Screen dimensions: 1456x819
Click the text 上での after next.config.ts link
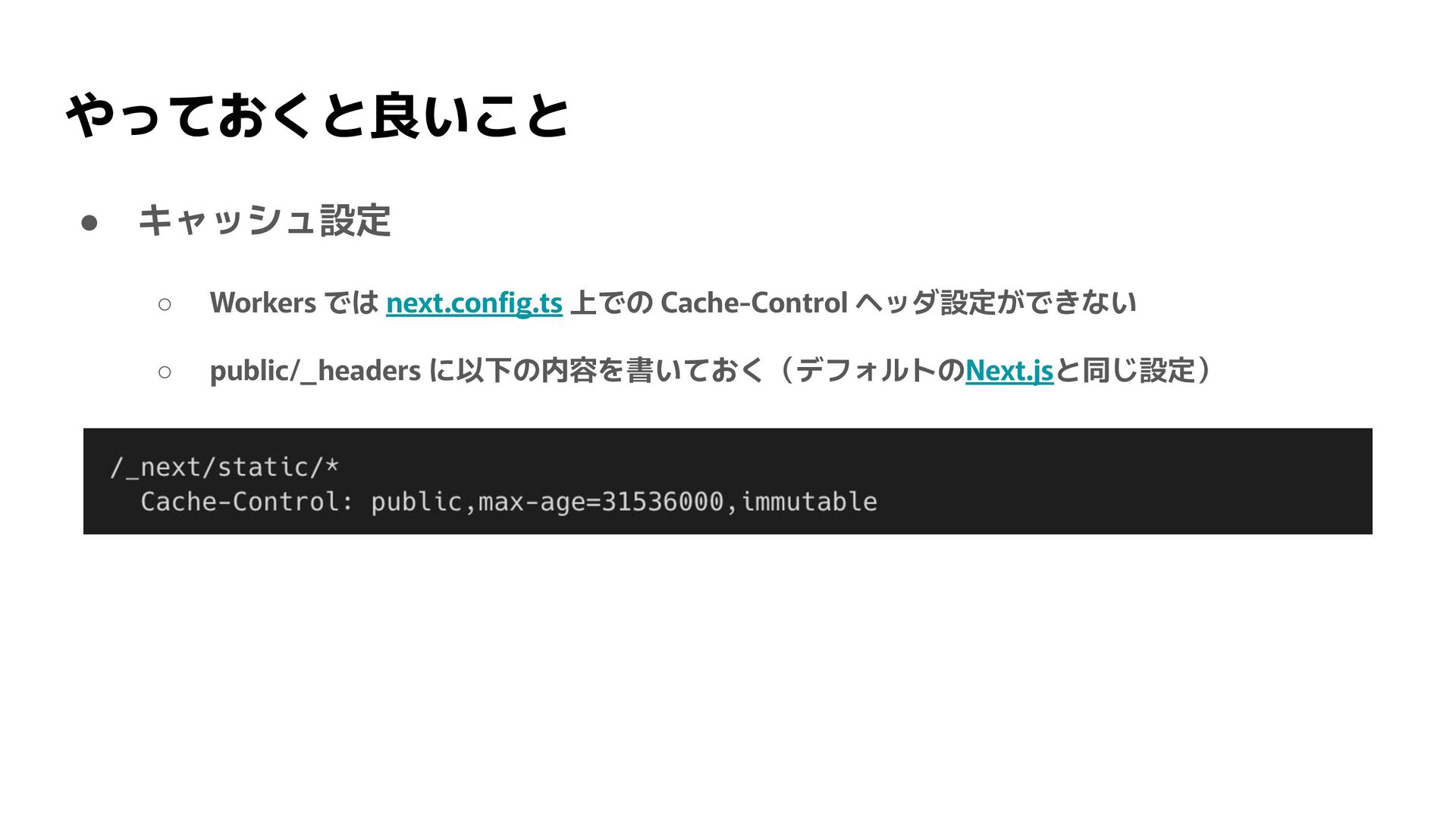(611, 303)
